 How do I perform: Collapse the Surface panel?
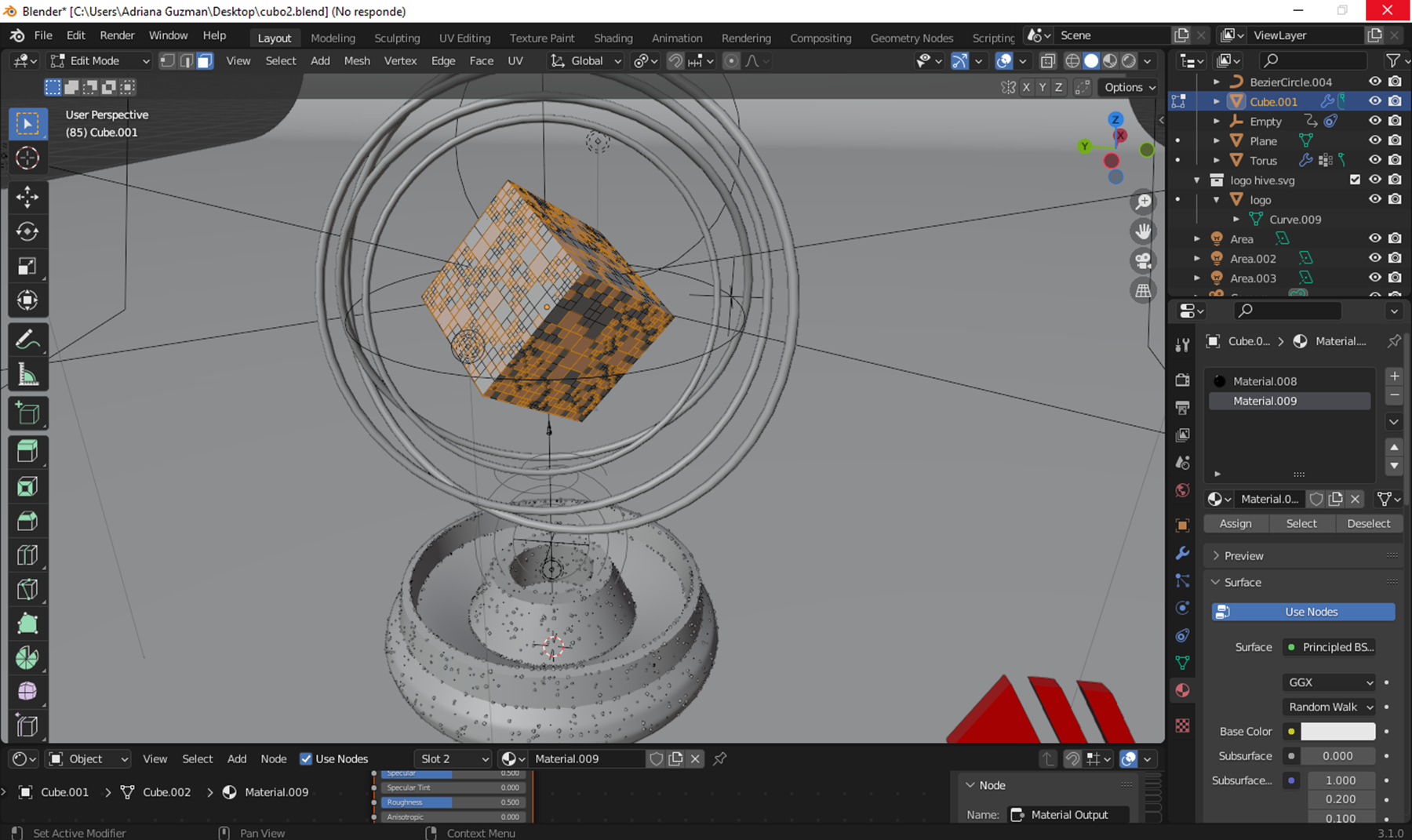(x=1243, y=582)
